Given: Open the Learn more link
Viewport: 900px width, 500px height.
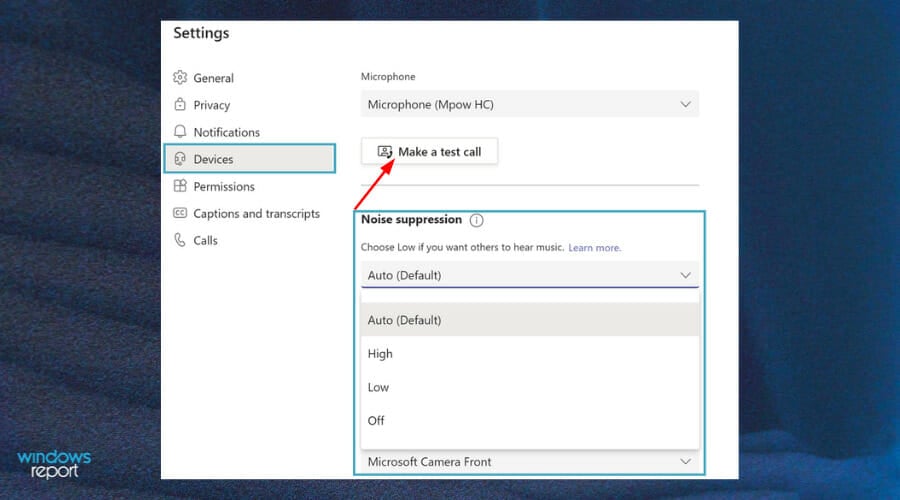Looking at the screenshot, I should tap(594, 247).
